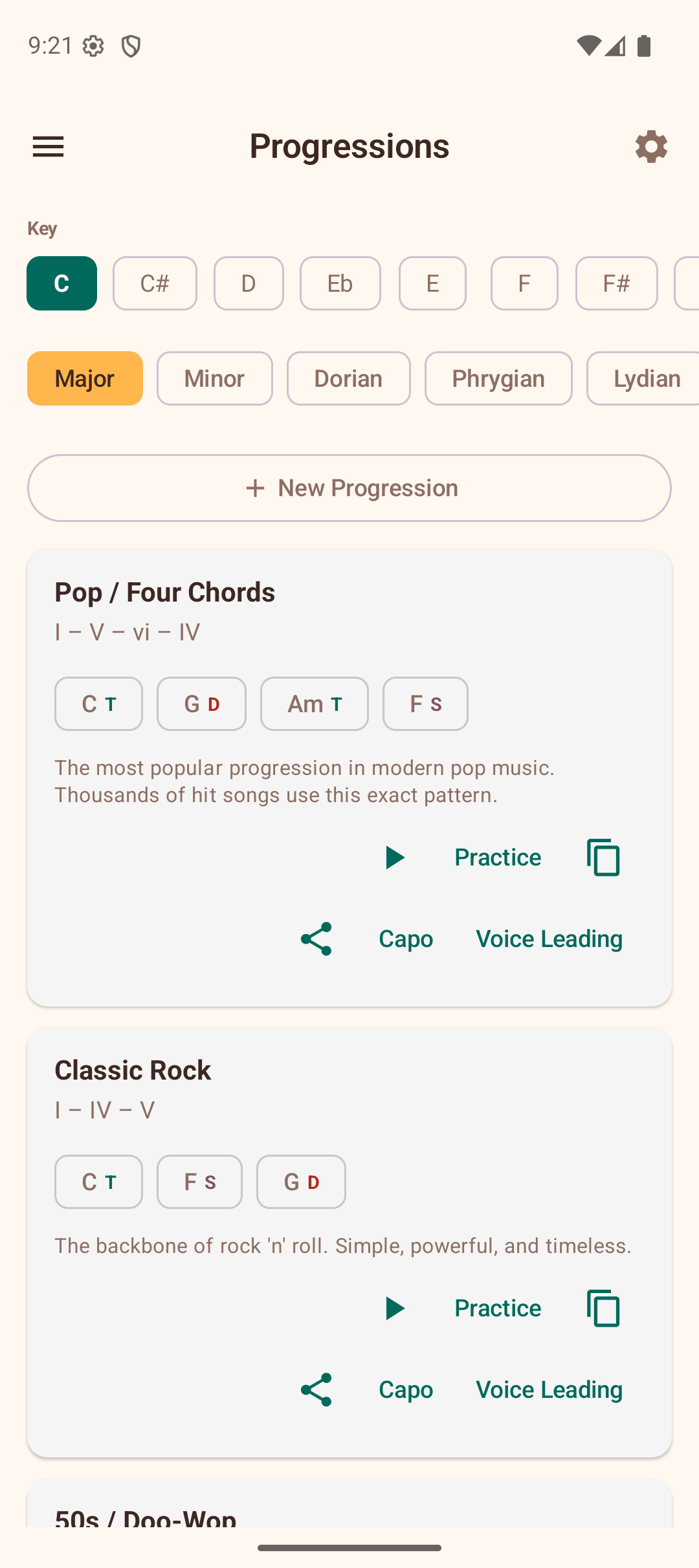Share the Pop / Four Chords progression

click(316, 939)
